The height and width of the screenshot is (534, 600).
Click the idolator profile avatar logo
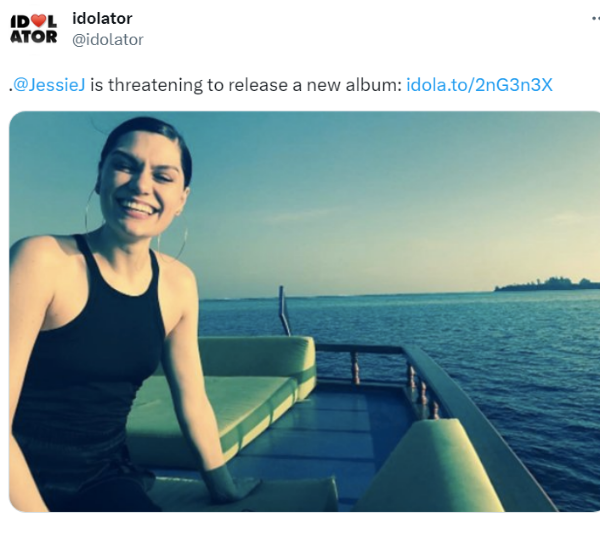point(33,29)
